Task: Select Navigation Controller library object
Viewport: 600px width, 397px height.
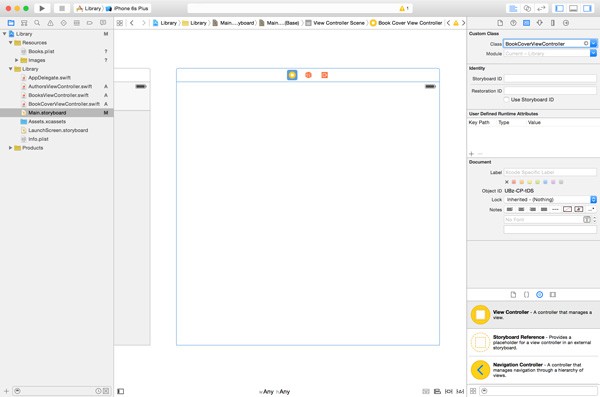Action: [533, 370]
